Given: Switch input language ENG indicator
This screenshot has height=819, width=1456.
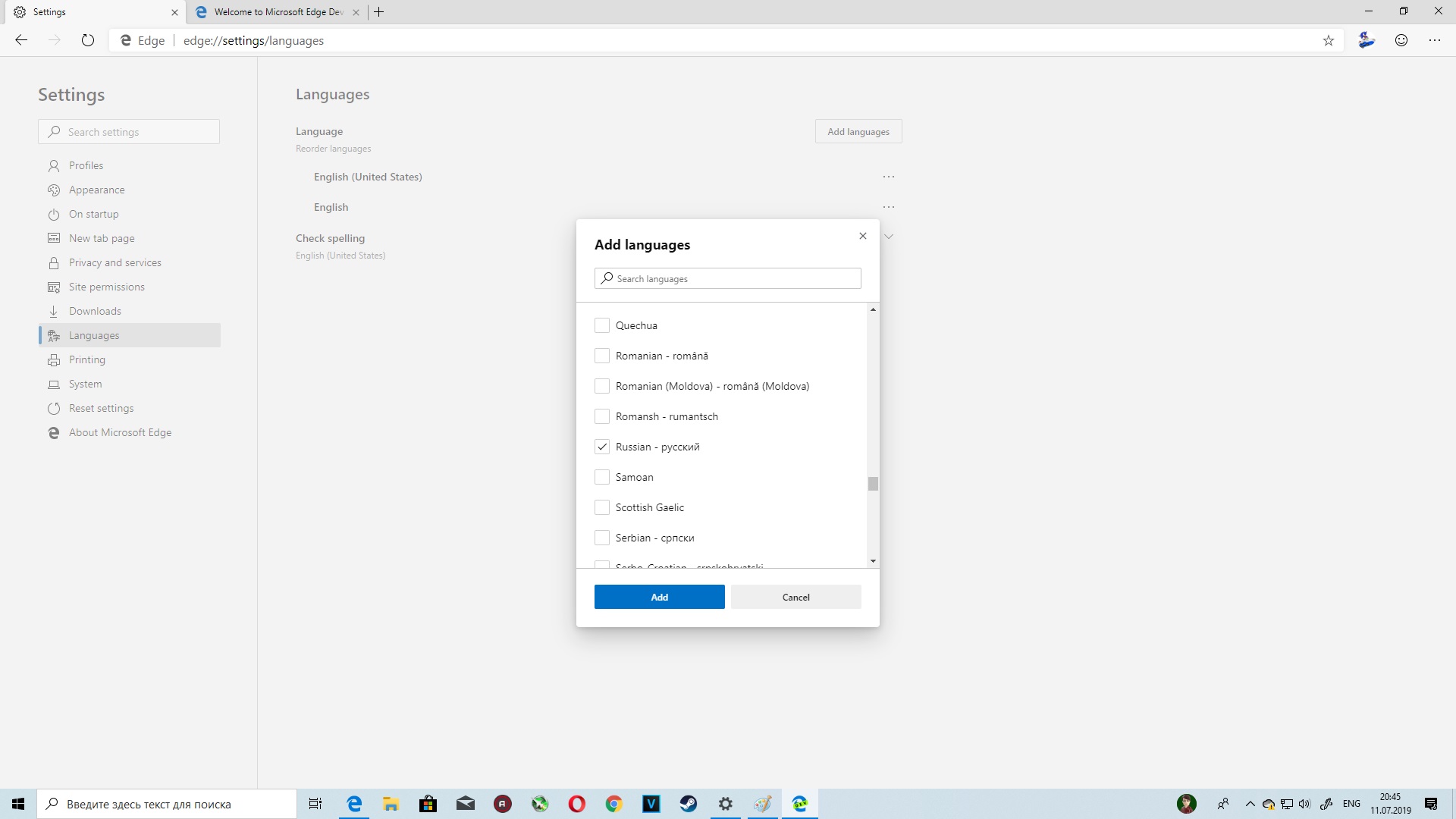Looking at the screenshot, I should (1351, 804).
